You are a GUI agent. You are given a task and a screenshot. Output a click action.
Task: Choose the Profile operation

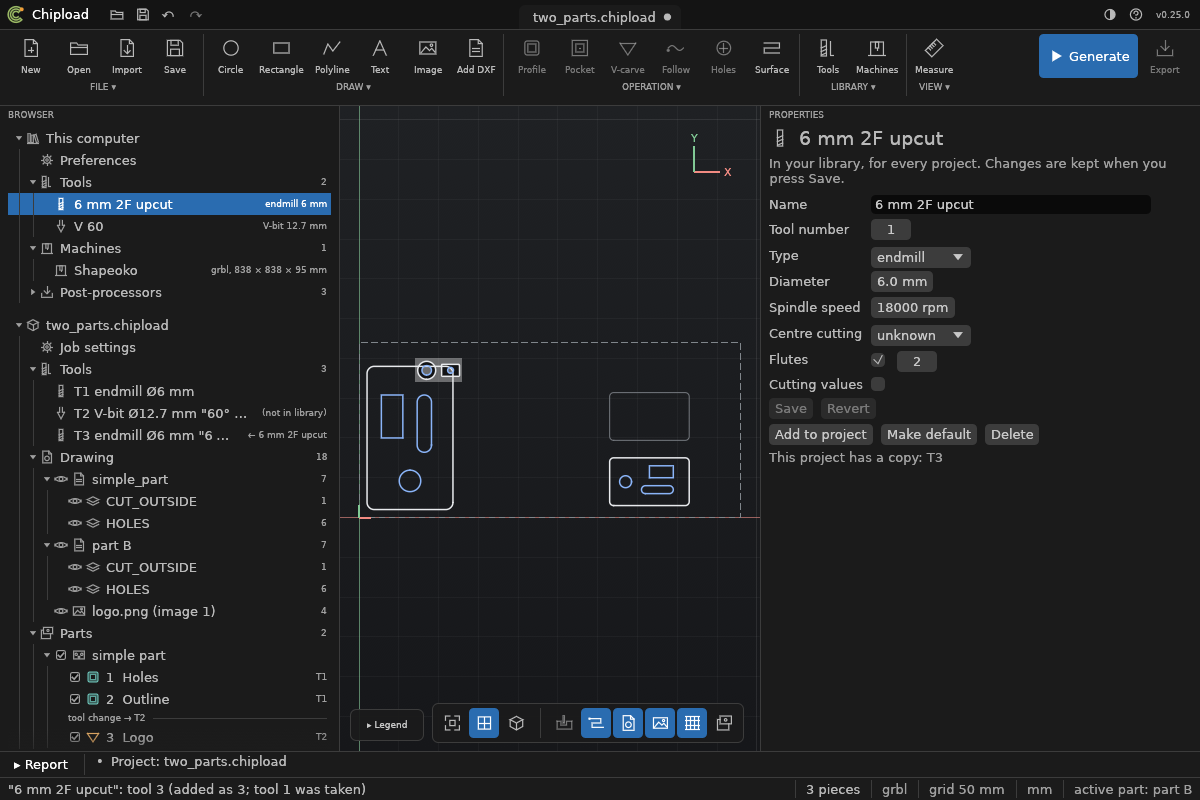click(x=532, y=56)
